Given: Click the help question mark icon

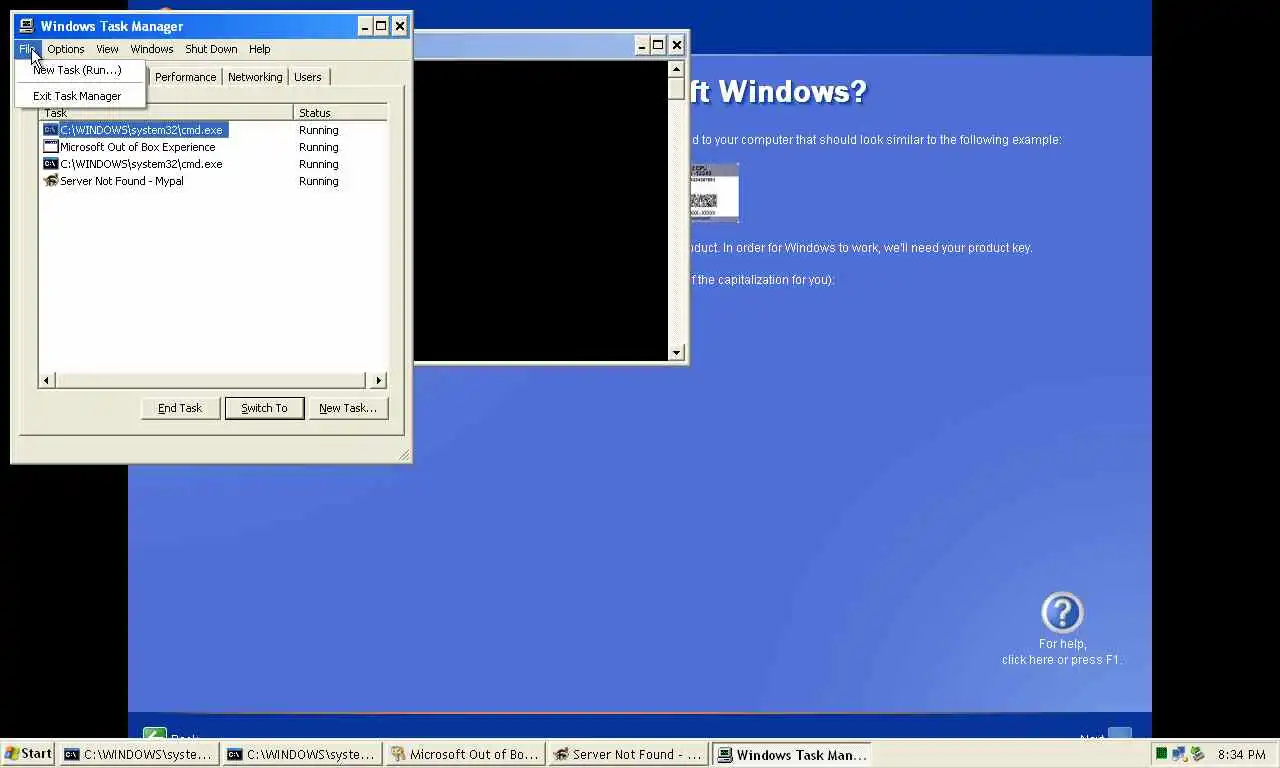Looking at the screenshot, I should 1062,613.
